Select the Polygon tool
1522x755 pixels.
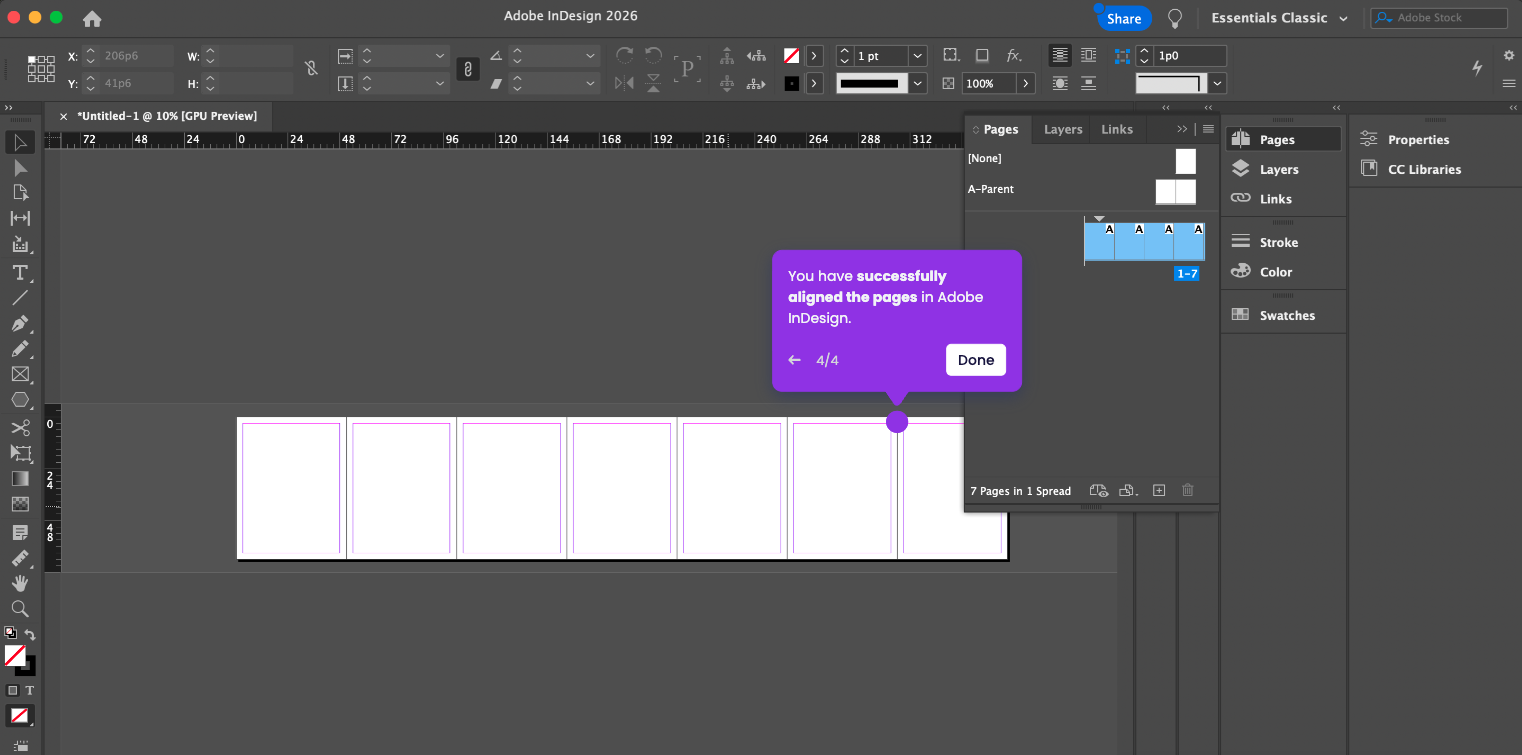click(20, 399)
